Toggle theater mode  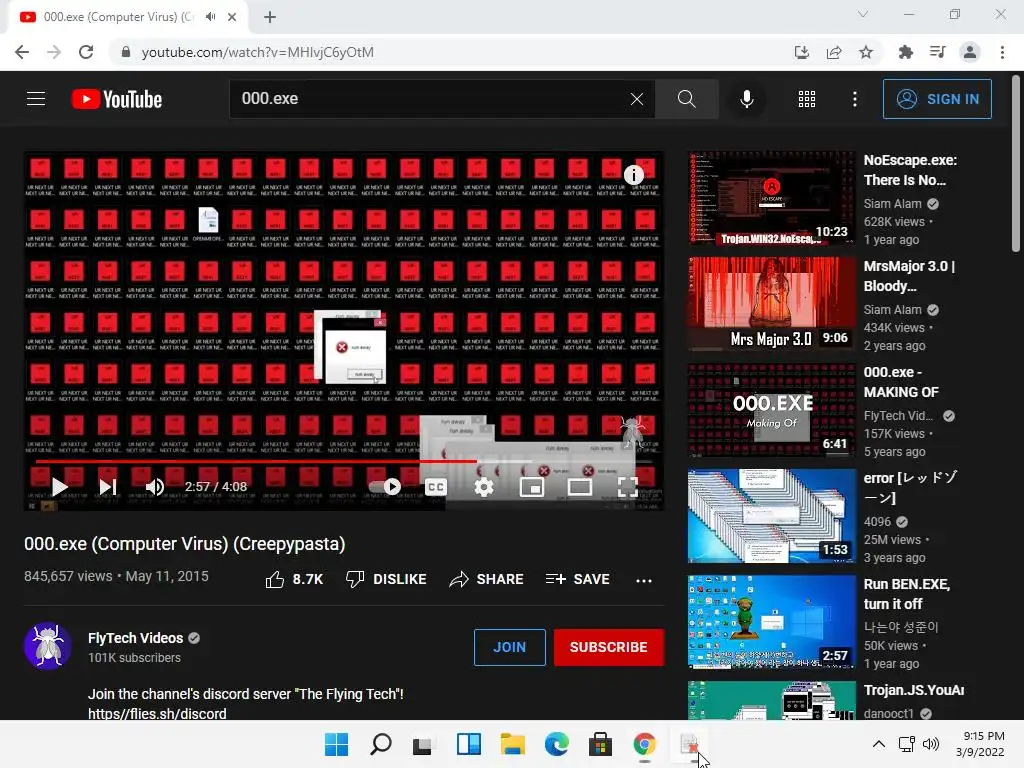pyautogui.click(x=580, y=487)
